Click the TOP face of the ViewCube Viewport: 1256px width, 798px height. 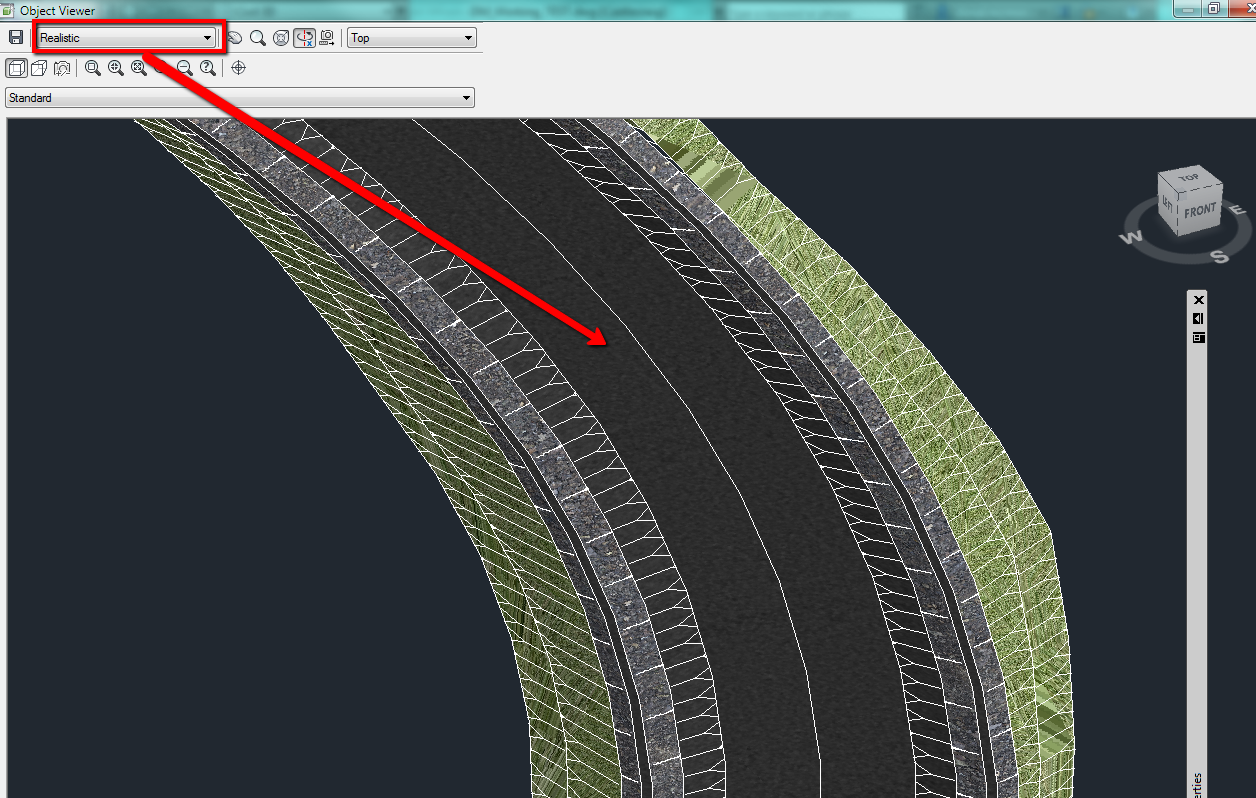[1190, 178]
